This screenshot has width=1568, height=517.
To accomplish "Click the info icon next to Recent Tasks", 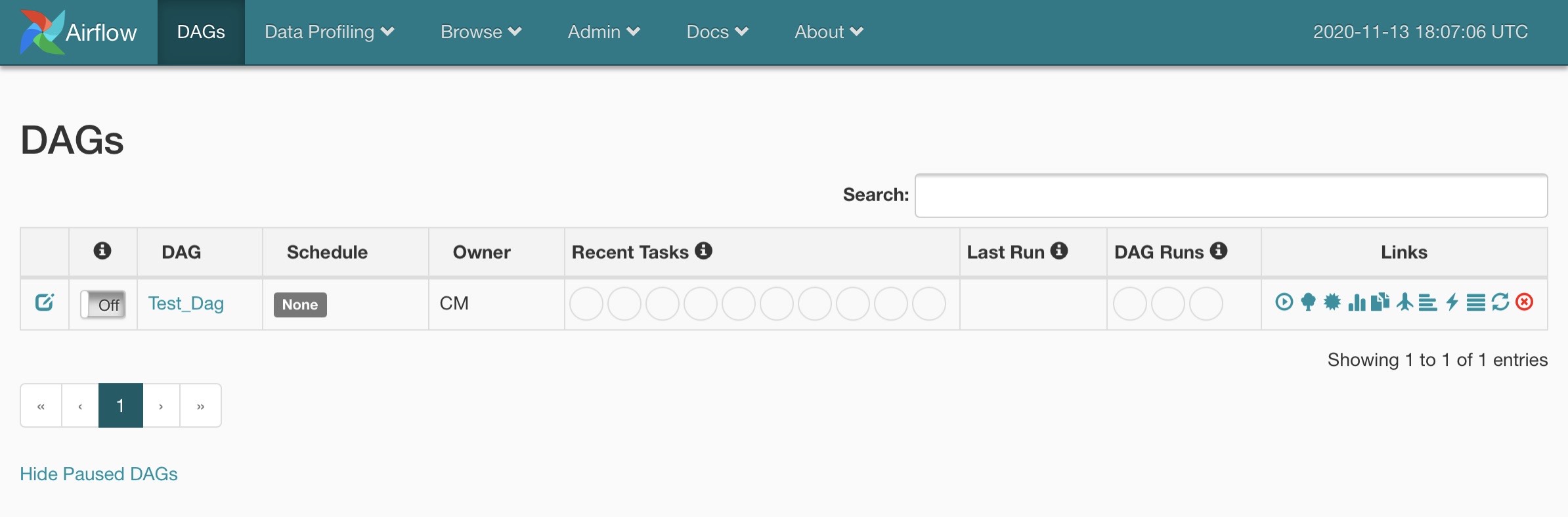I will coord(704,250).
